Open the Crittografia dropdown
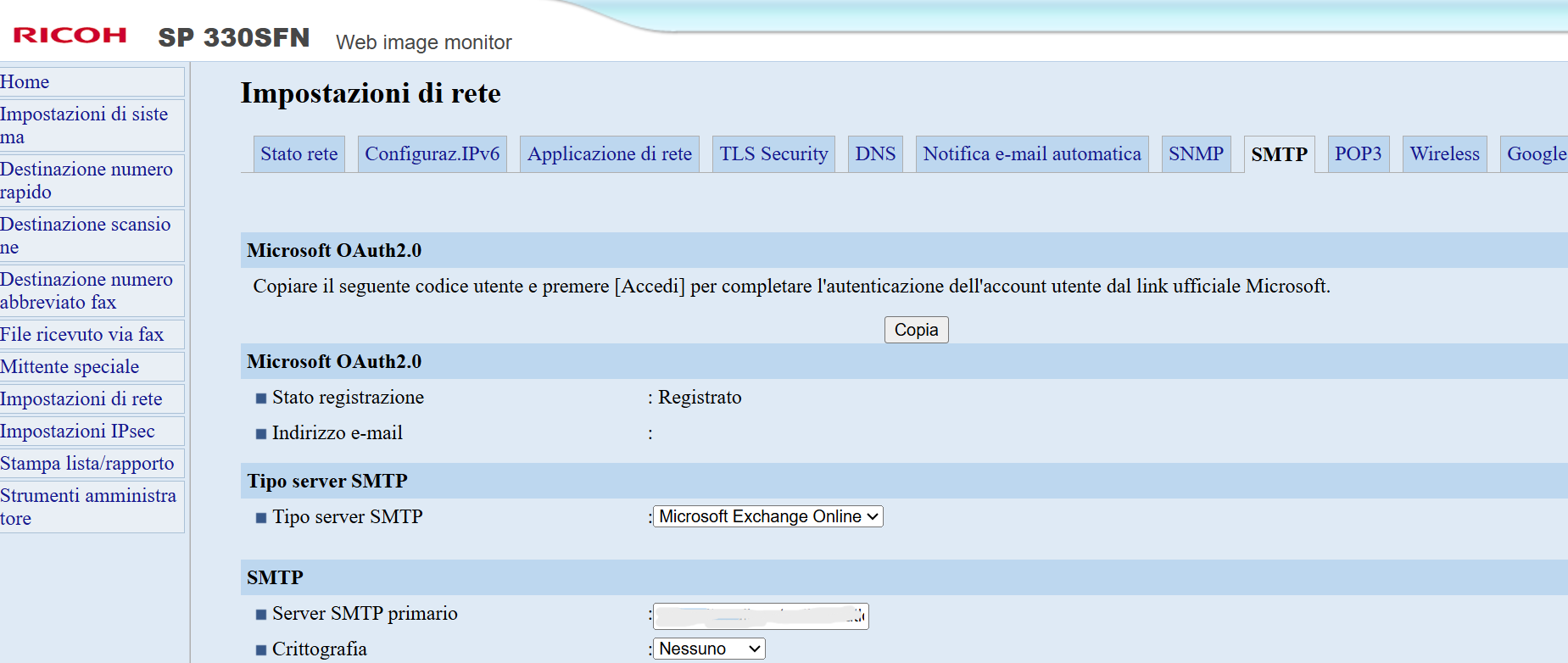The height and width of the screenshot is (663, 1568). (x=709, y=649)
